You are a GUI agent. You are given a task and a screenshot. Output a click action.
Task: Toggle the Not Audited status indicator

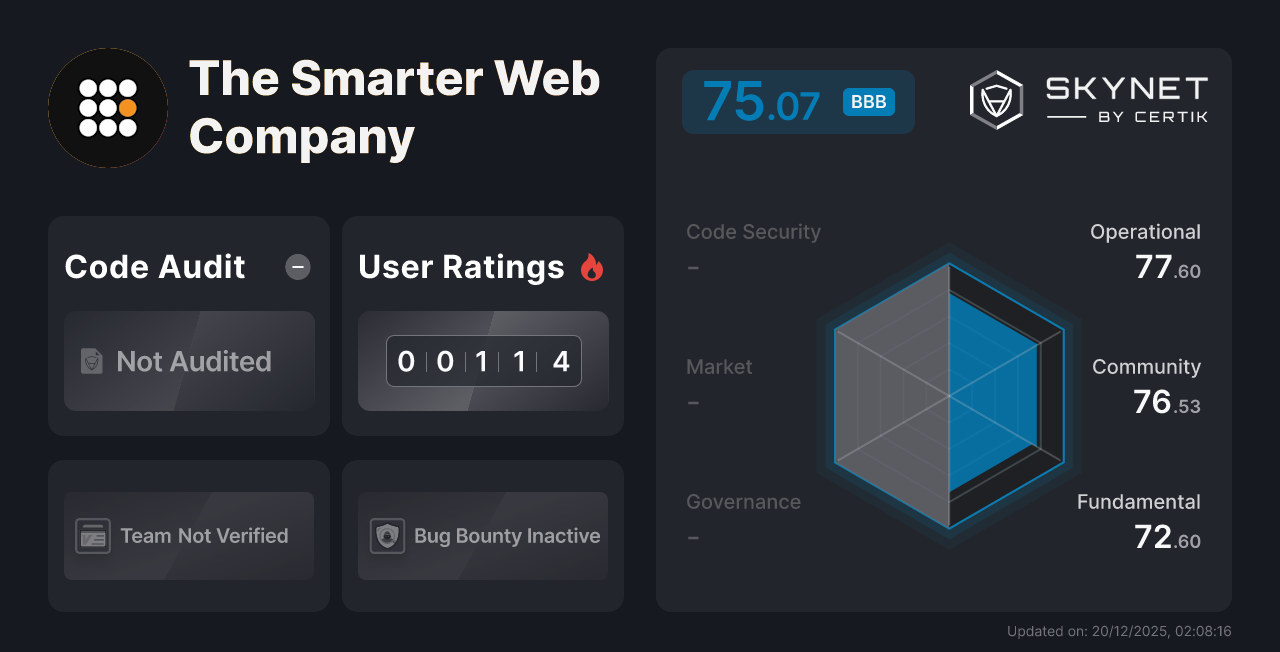pyautogui.click(x=189, y=362)
